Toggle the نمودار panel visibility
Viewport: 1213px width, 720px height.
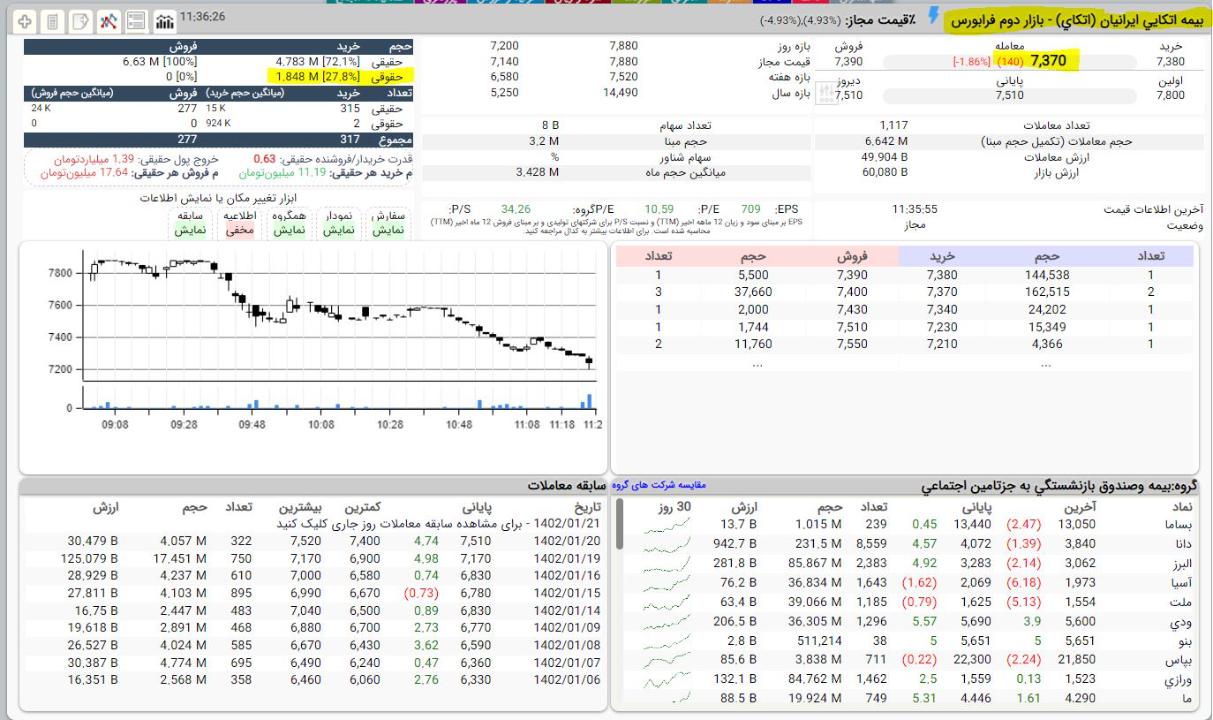[x=338, y=222]
